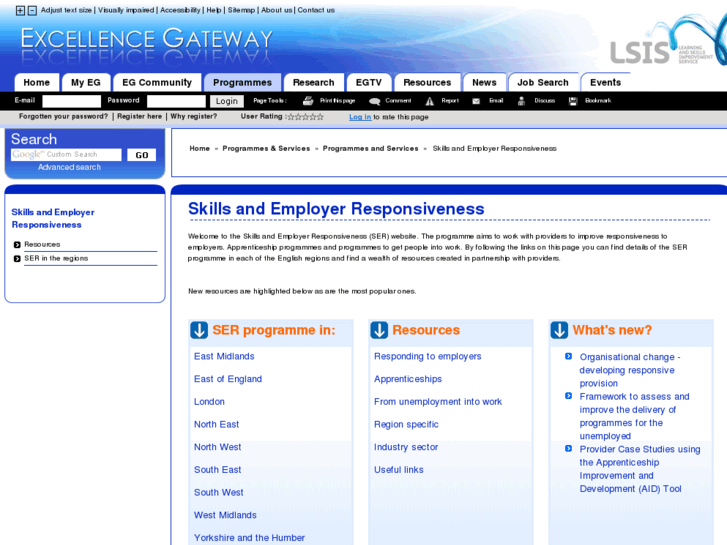
Task: Open Contact us link
Action: point(316,10)
